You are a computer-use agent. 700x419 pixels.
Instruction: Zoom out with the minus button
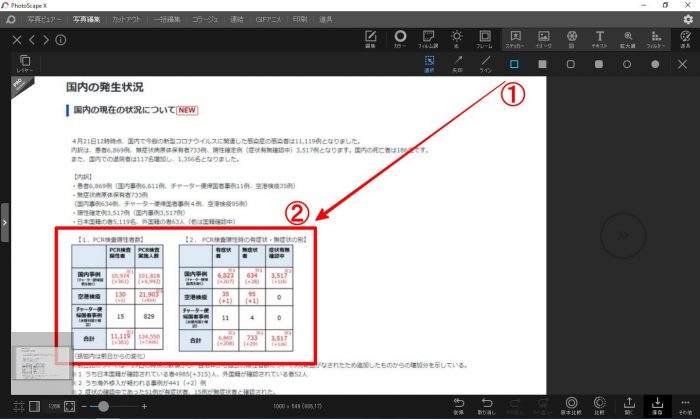click(x=83, y=407)
